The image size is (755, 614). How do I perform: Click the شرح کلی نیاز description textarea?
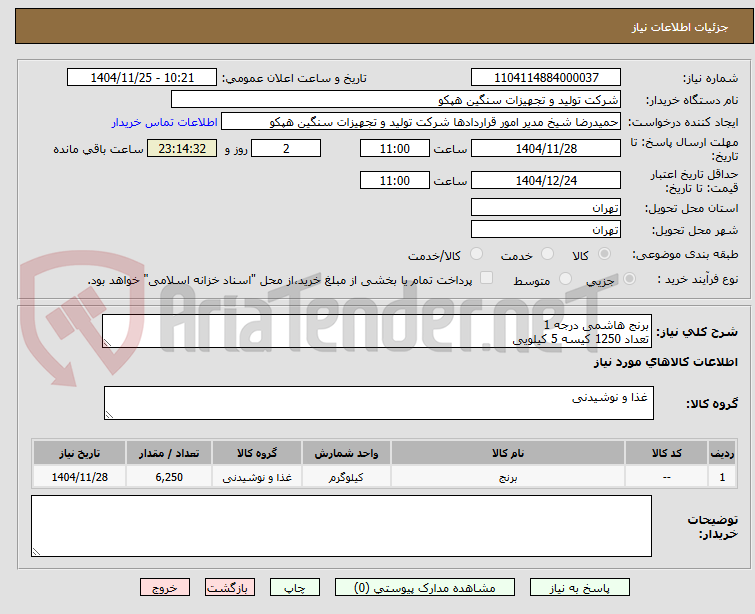378,331
